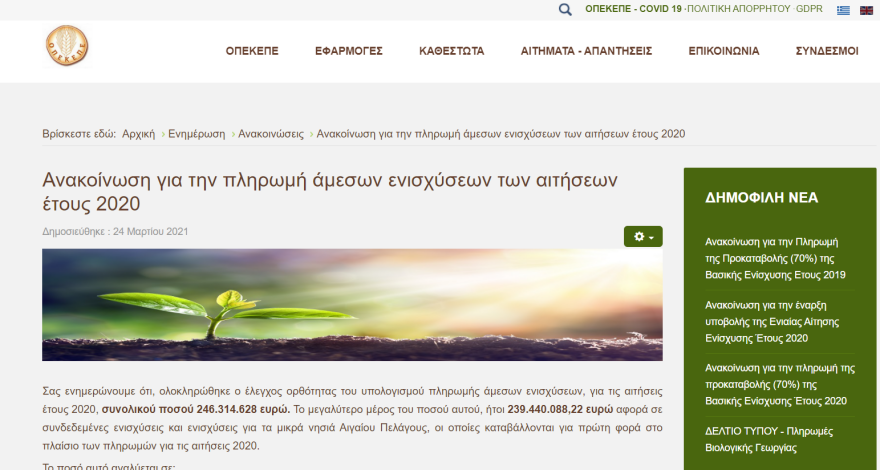880x470 pixels.
Task: Open popular news about 2019 advance payment
Action: tap(775, 258)
